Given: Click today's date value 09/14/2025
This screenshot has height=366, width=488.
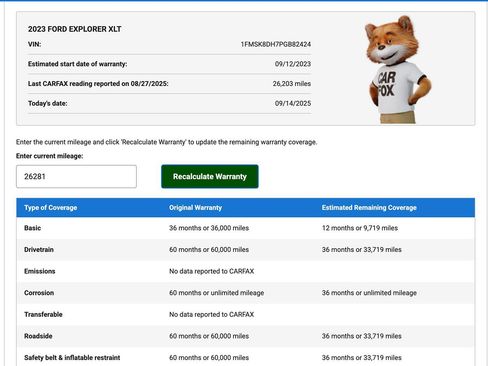Looking at the screenshot, I should coord(293,103).
